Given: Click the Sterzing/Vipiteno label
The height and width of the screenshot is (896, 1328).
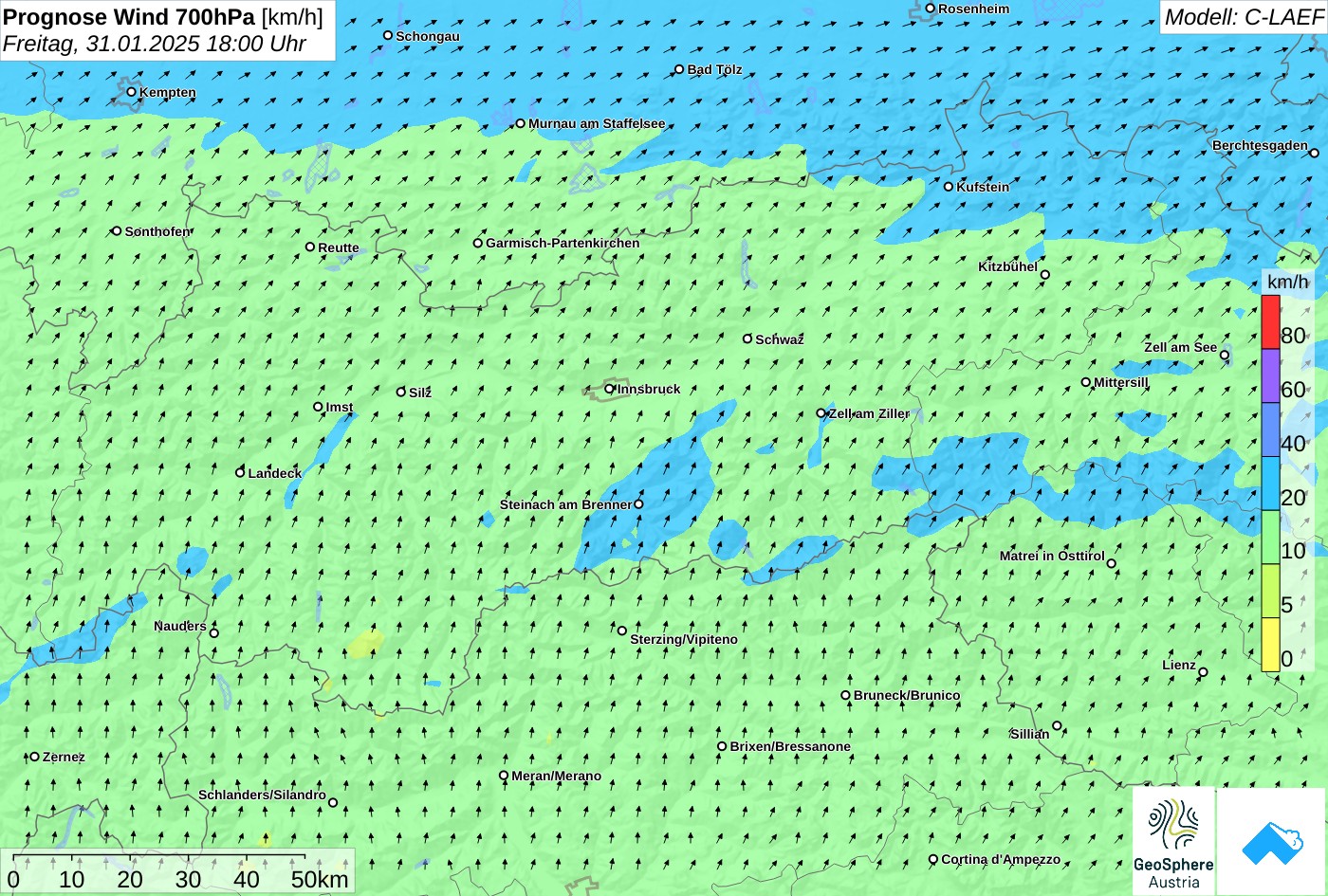Looking at the screenshot, I should coord(684,640).
